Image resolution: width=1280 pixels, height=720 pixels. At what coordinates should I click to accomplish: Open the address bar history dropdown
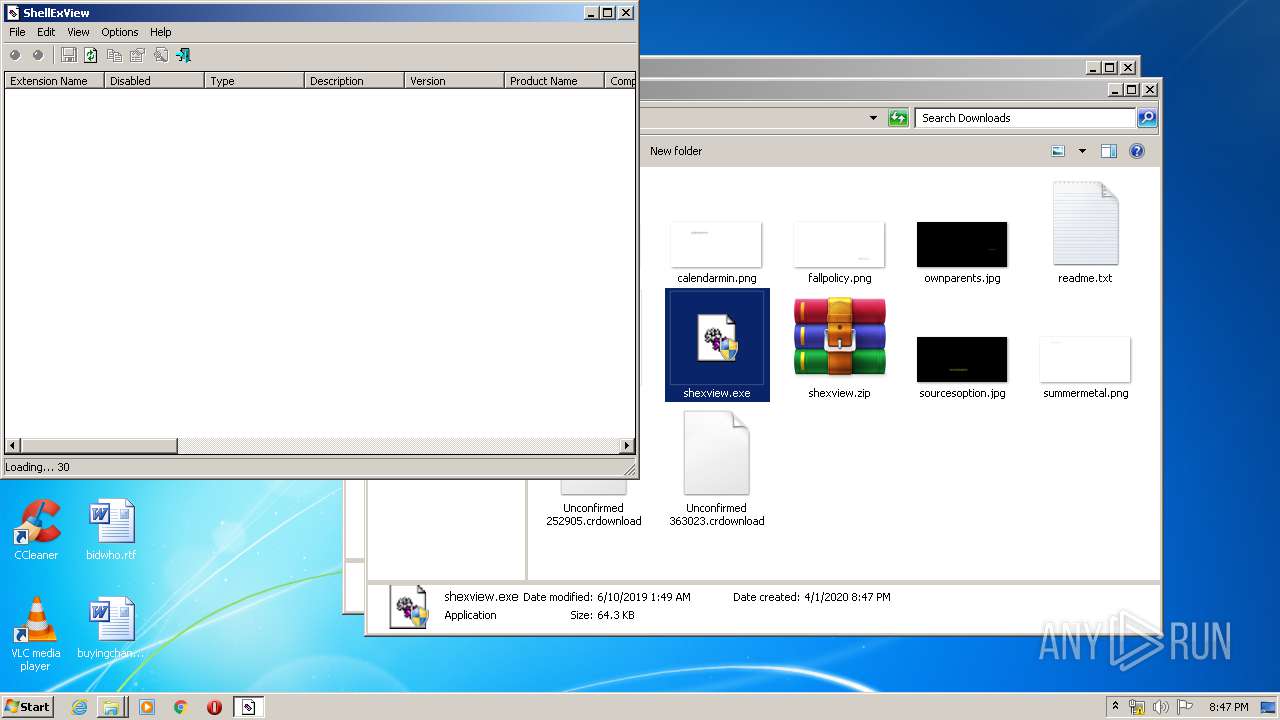(x=873, y=118)
